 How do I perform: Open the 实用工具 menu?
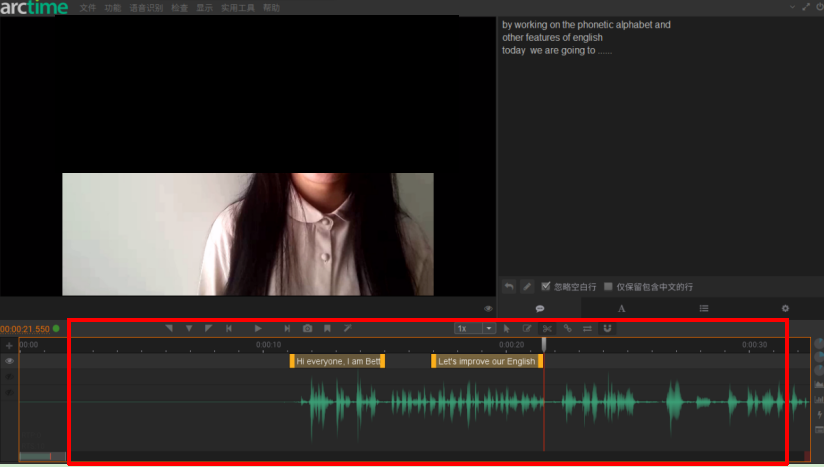(x=237, y=7)
